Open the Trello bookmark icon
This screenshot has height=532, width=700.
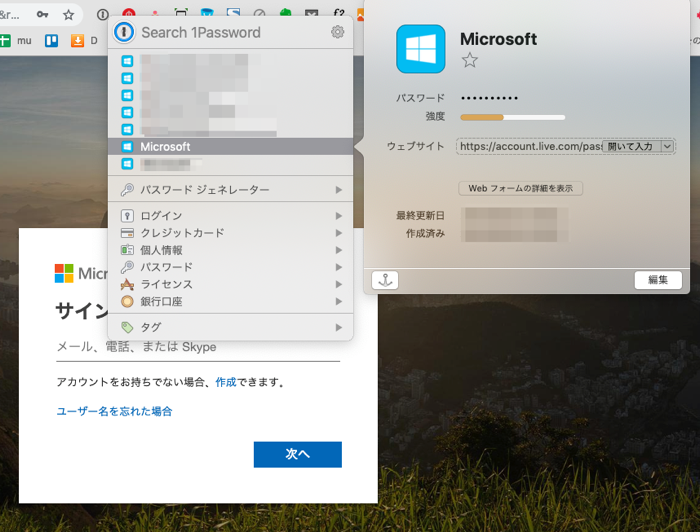coord(51,41)
